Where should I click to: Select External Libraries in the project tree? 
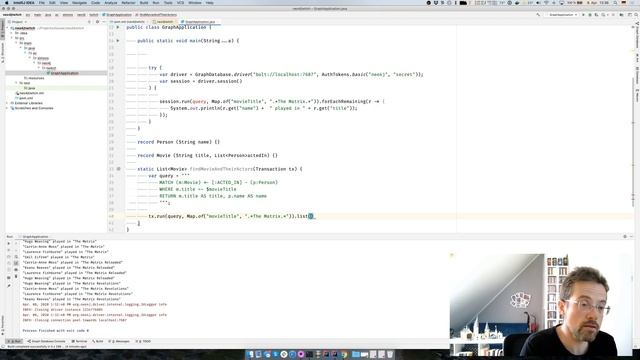click(28, 103)
